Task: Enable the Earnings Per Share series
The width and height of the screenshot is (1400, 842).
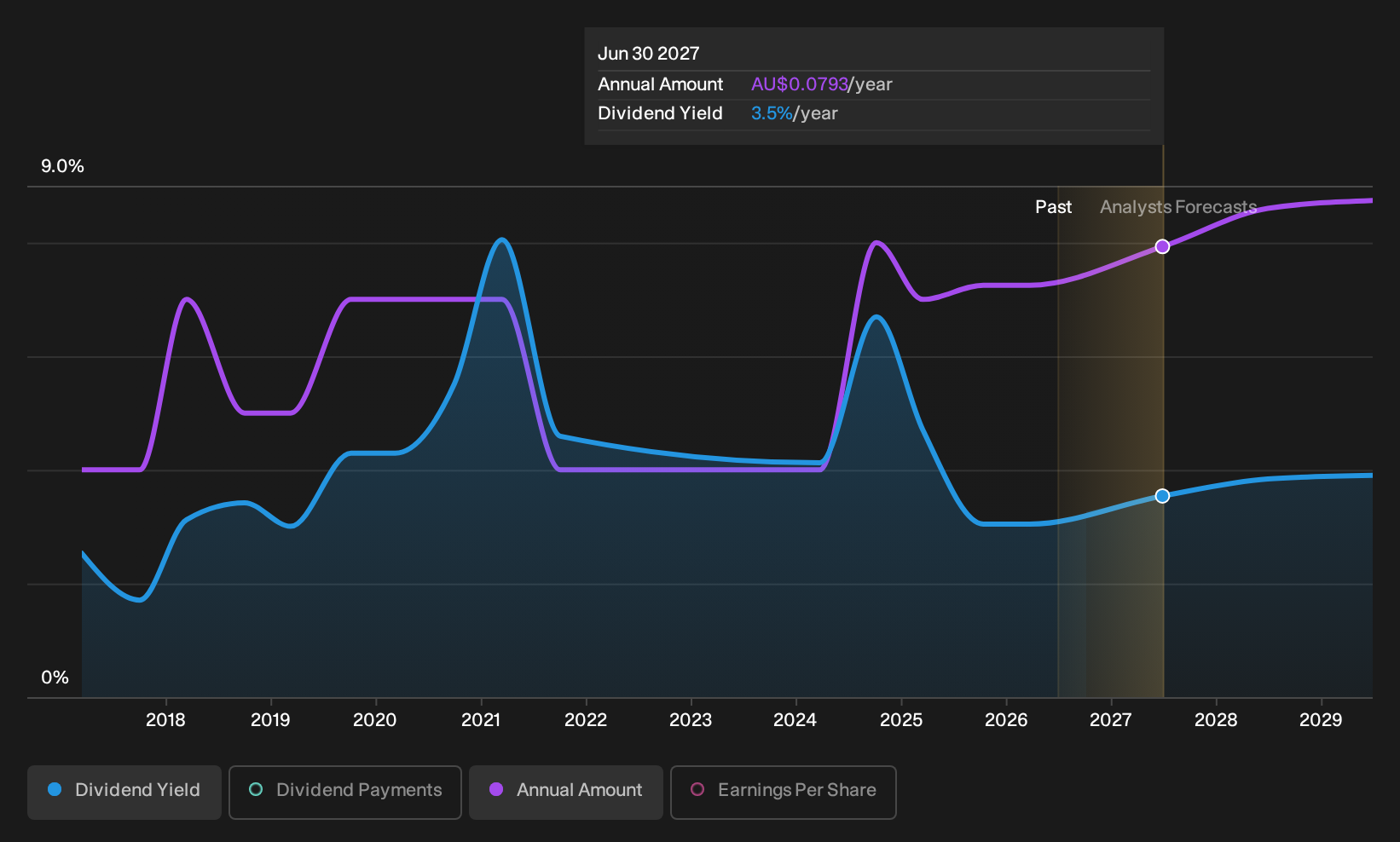Action: tap(784, 792)
